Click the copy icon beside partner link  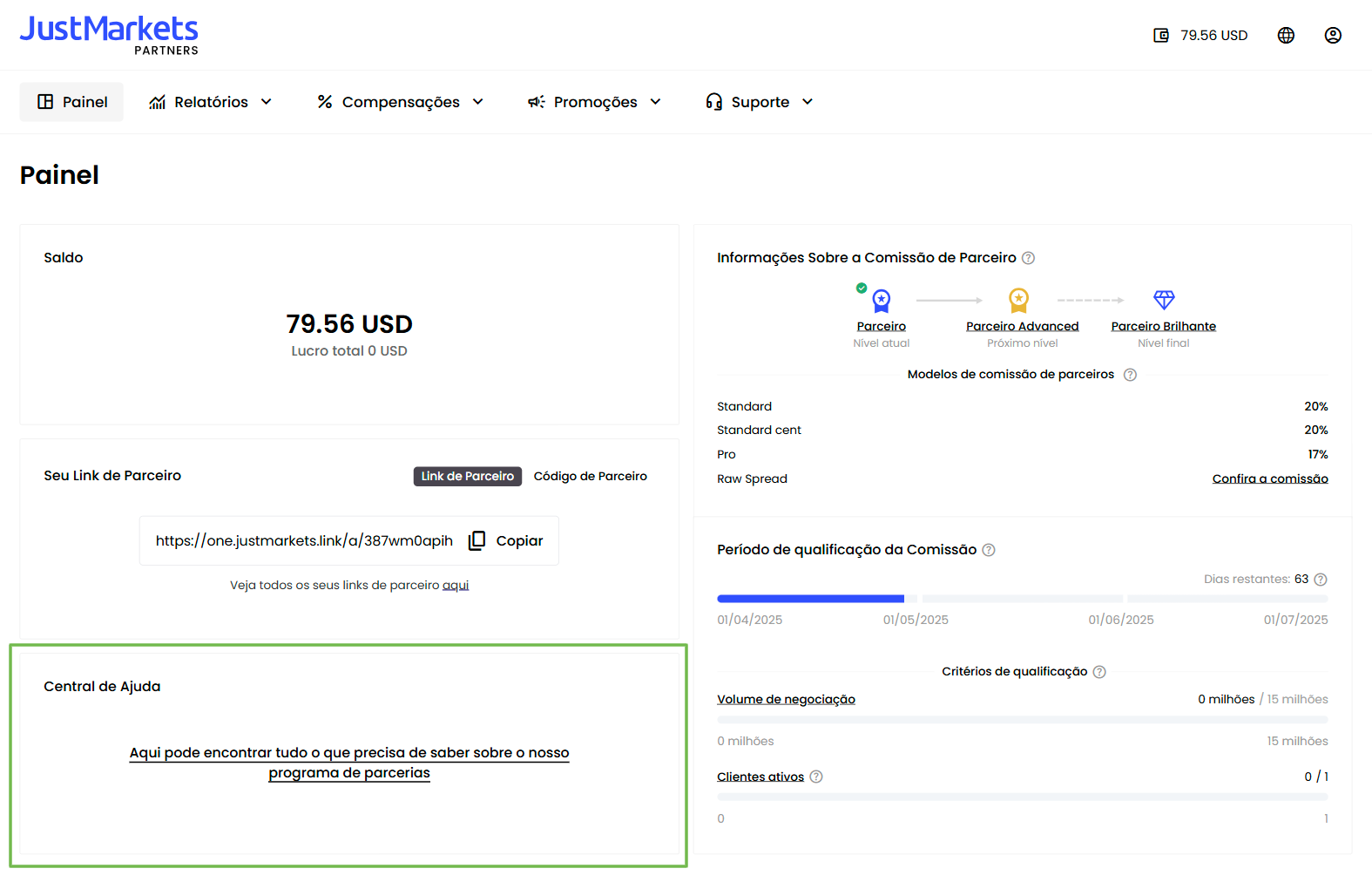[476, 540]
